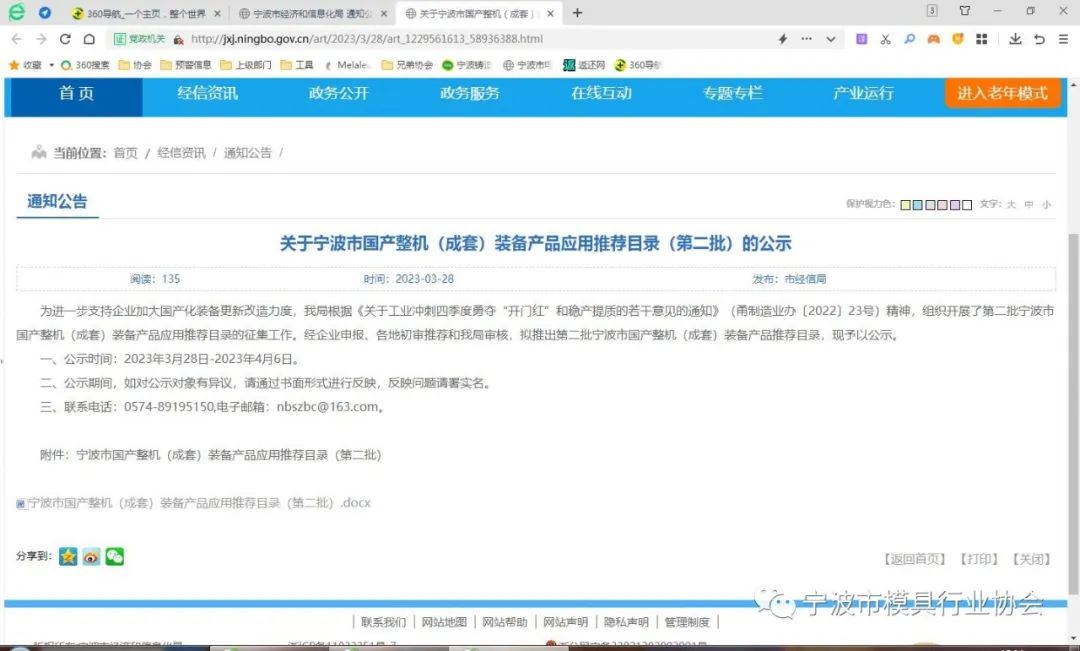1080x651 pixels.
Task: Click the lightning speed-mode icon in address bar
Action: [783, 37]
